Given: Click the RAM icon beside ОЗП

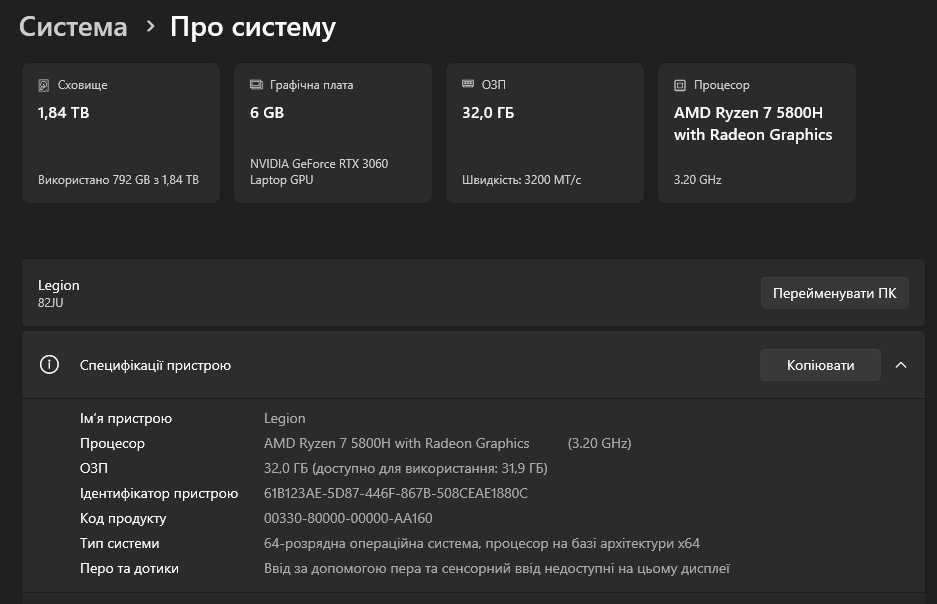Looking at the screenshot, I should 468,84.
